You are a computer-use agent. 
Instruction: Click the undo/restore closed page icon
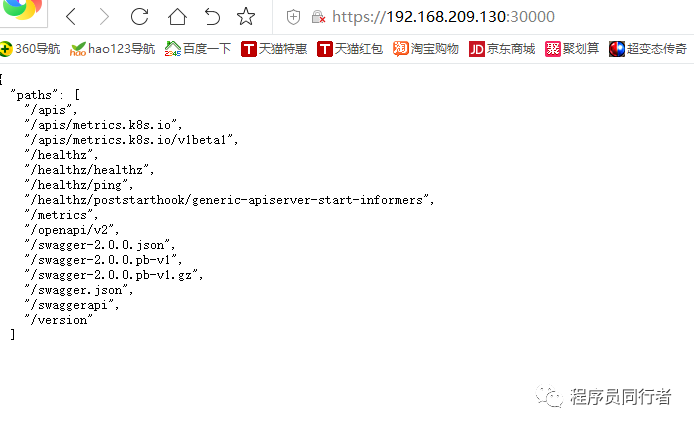[212, 17]
